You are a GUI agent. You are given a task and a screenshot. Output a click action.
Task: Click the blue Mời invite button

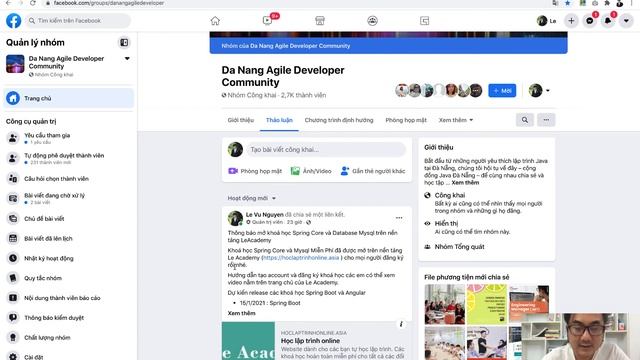pos(502,91)
